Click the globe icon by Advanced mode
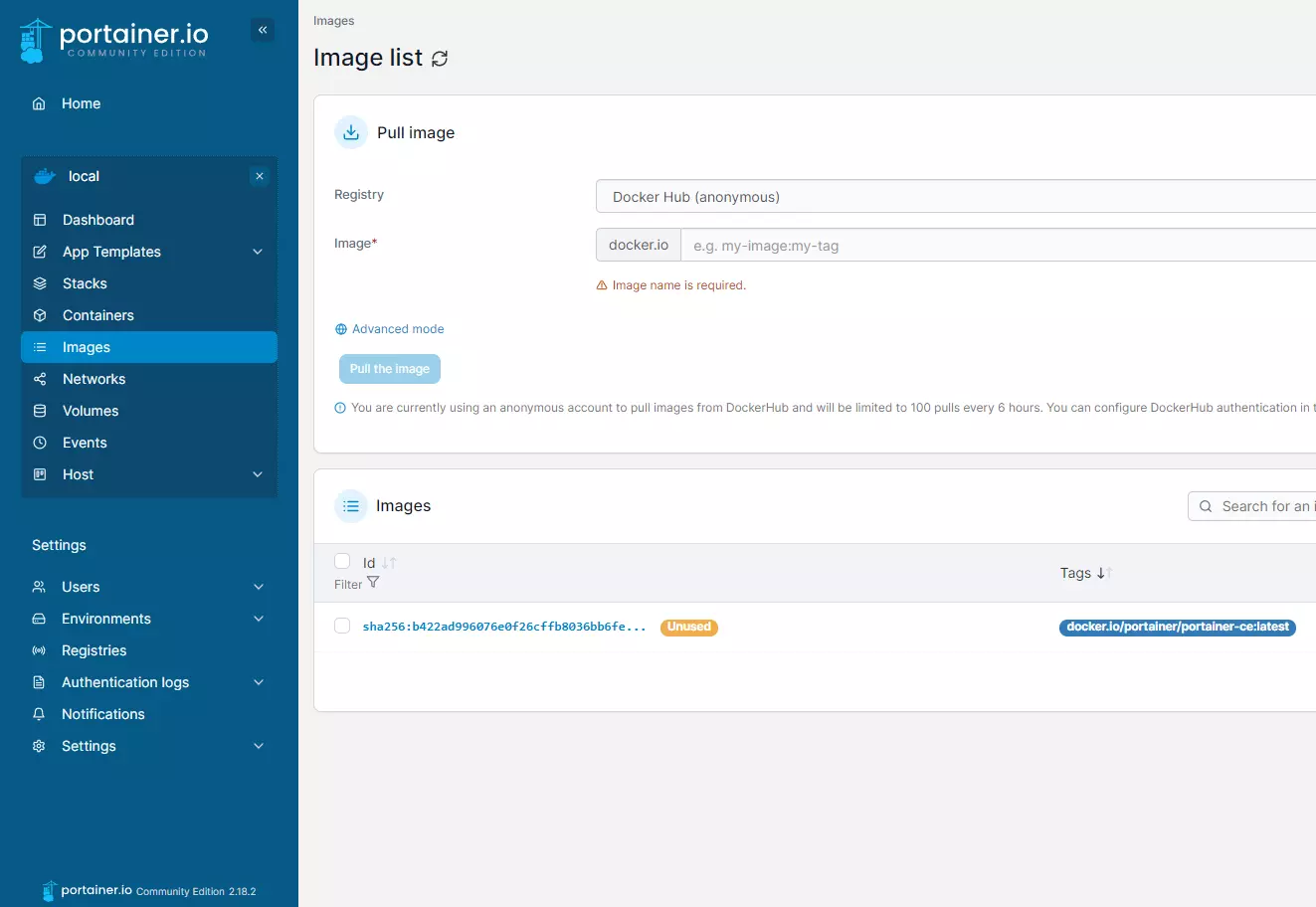This screenshot has height=907, width=1316. point(341,329)
